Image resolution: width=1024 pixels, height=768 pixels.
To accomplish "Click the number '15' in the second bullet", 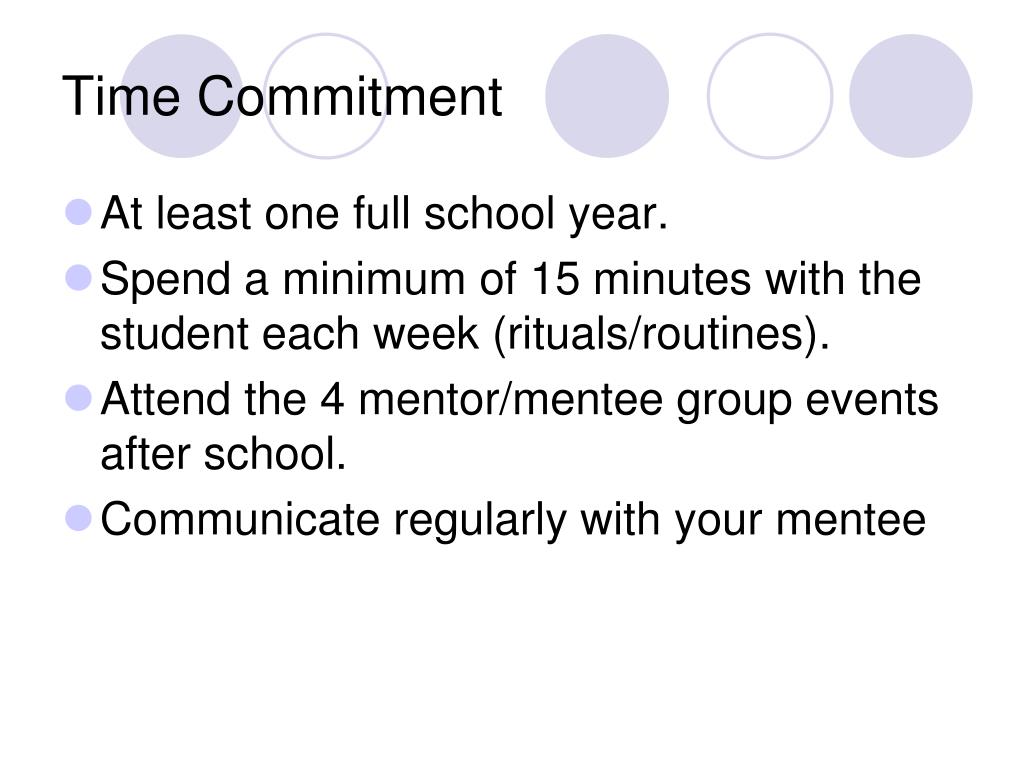I will coord(555,280).
